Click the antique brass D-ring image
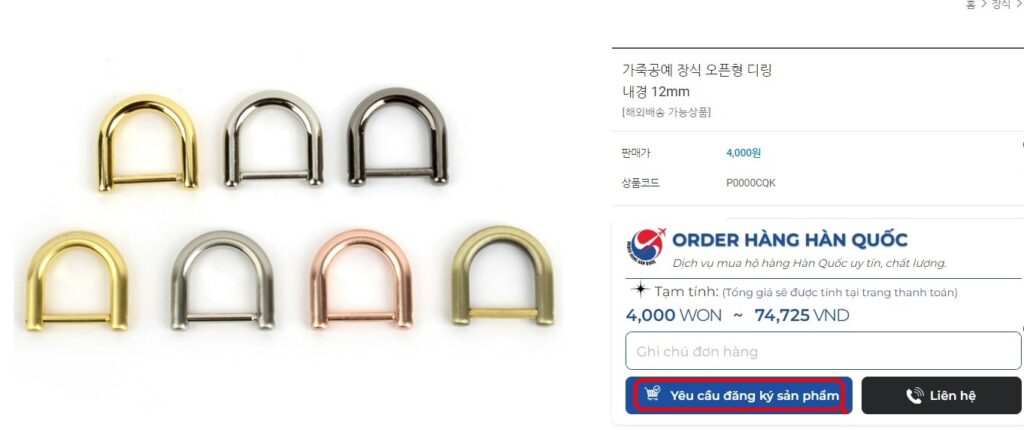Screen dimensions: 1024x430 tap(503, 276)
